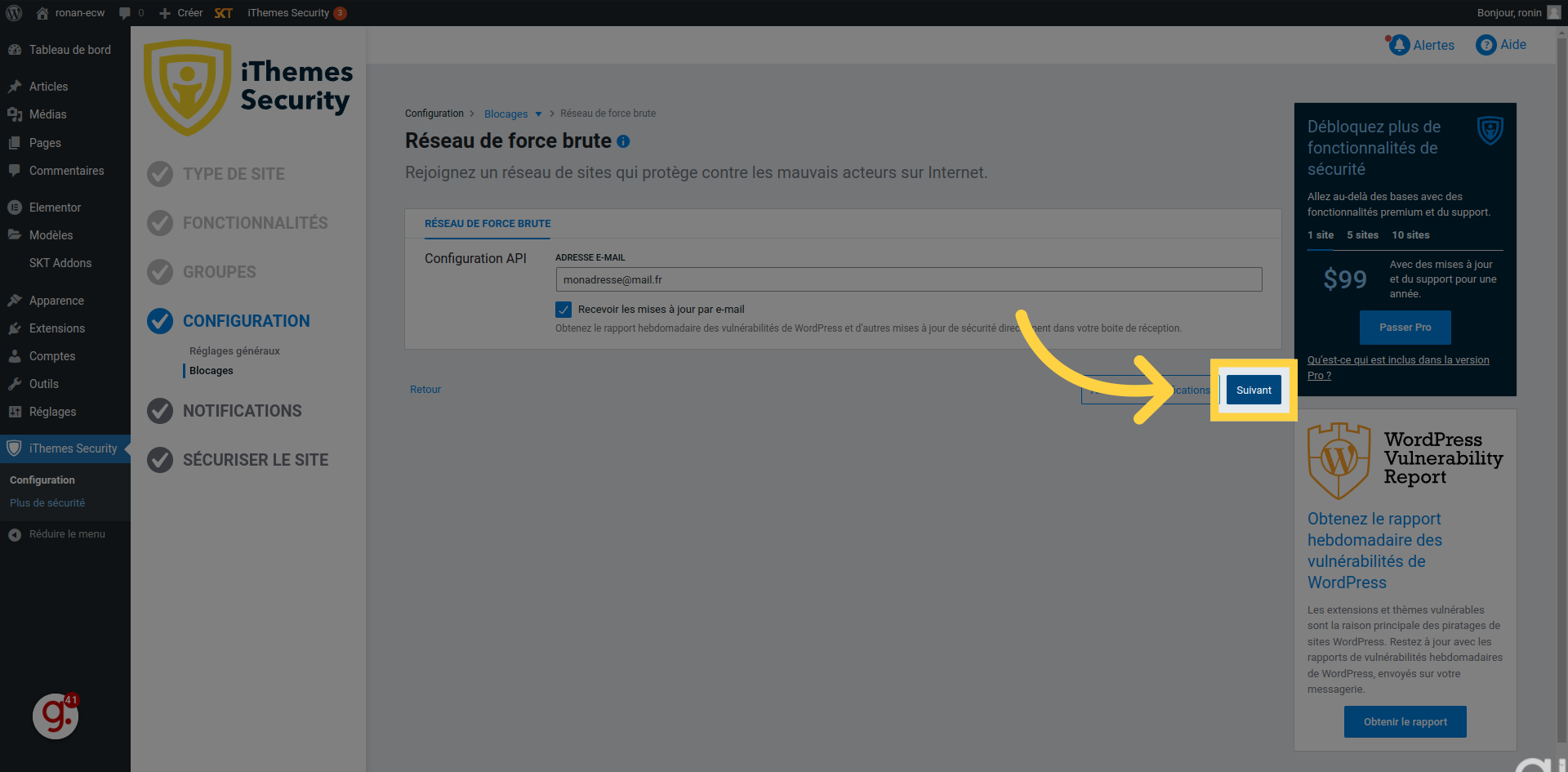Select 10 sites pricing tab
The height and width of the screenshot is (772, 1568).
click(1410, 235)
